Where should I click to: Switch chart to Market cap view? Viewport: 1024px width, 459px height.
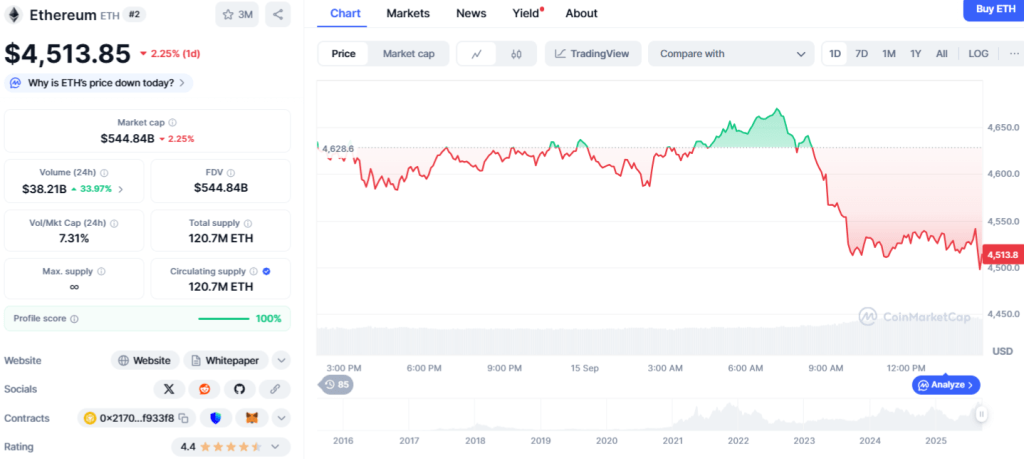pyautogui.click(x=409, y=54)
